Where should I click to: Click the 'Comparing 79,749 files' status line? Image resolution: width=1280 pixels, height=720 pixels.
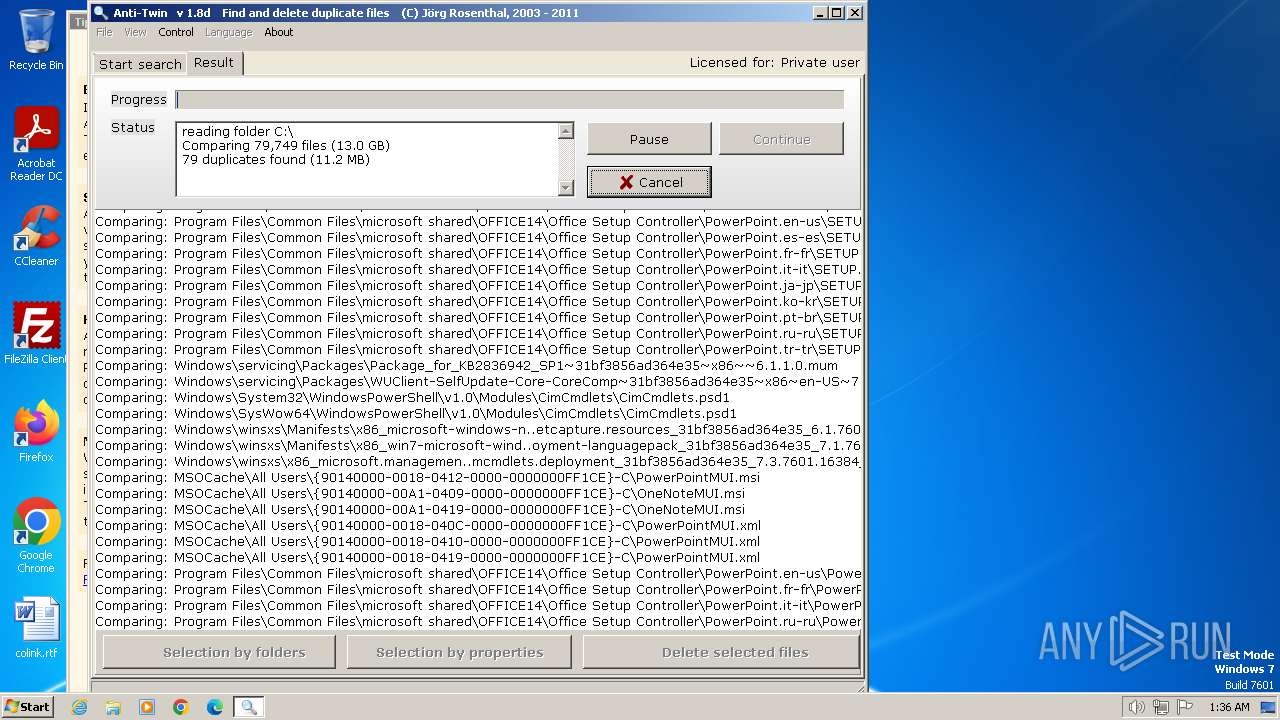[x=285, y=145]
